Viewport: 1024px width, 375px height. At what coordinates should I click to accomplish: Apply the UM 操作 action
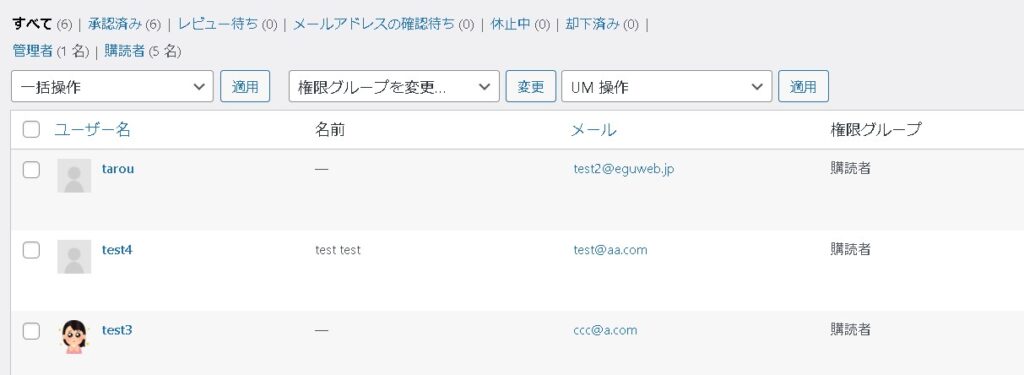click(803, 87)
